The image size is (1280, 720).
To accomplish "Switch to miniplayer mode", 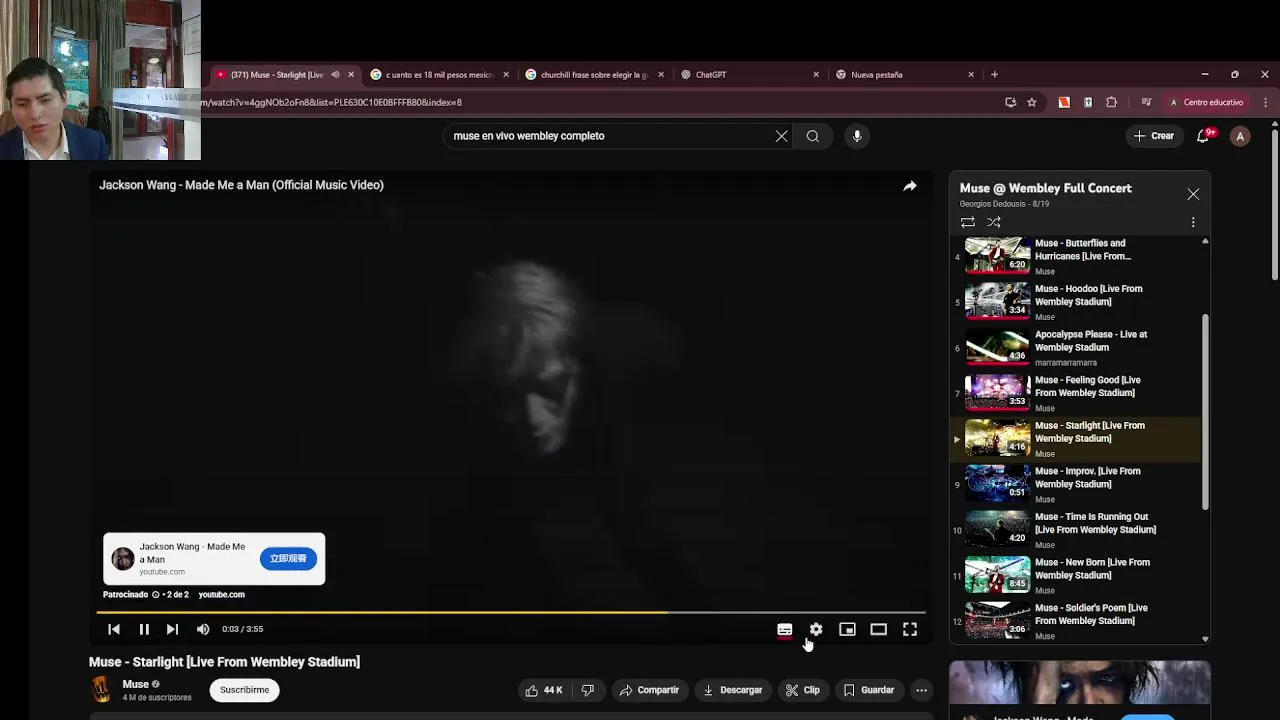I will pos(847,629).
